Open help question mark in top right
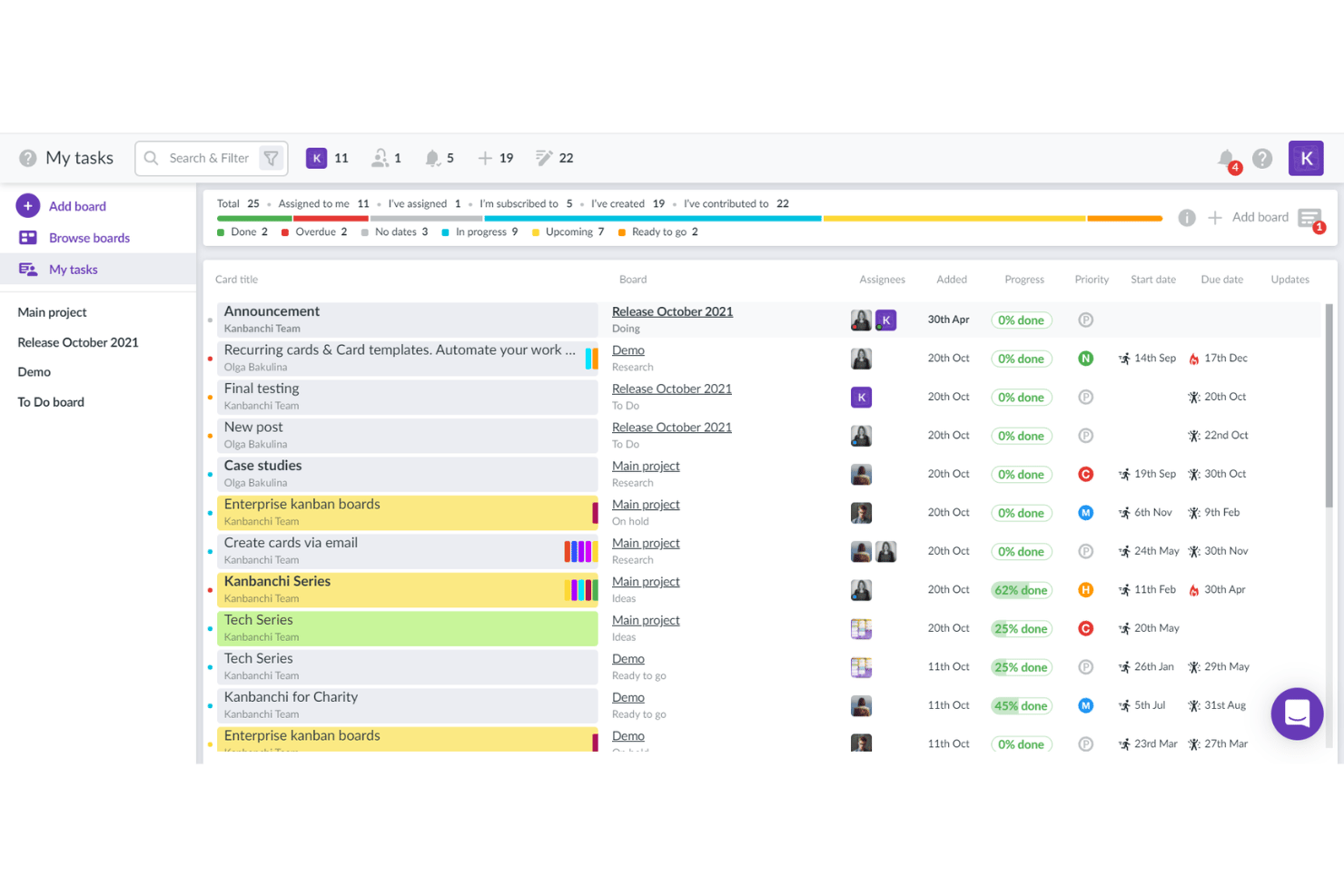 click(1262, 159)
